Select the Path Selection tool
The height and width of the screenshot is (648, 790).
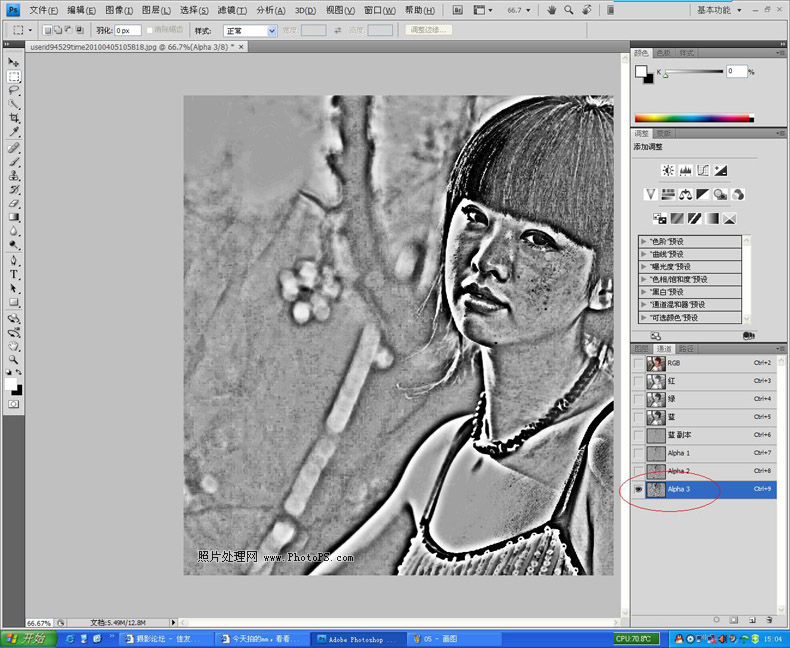tap(14, 288)
